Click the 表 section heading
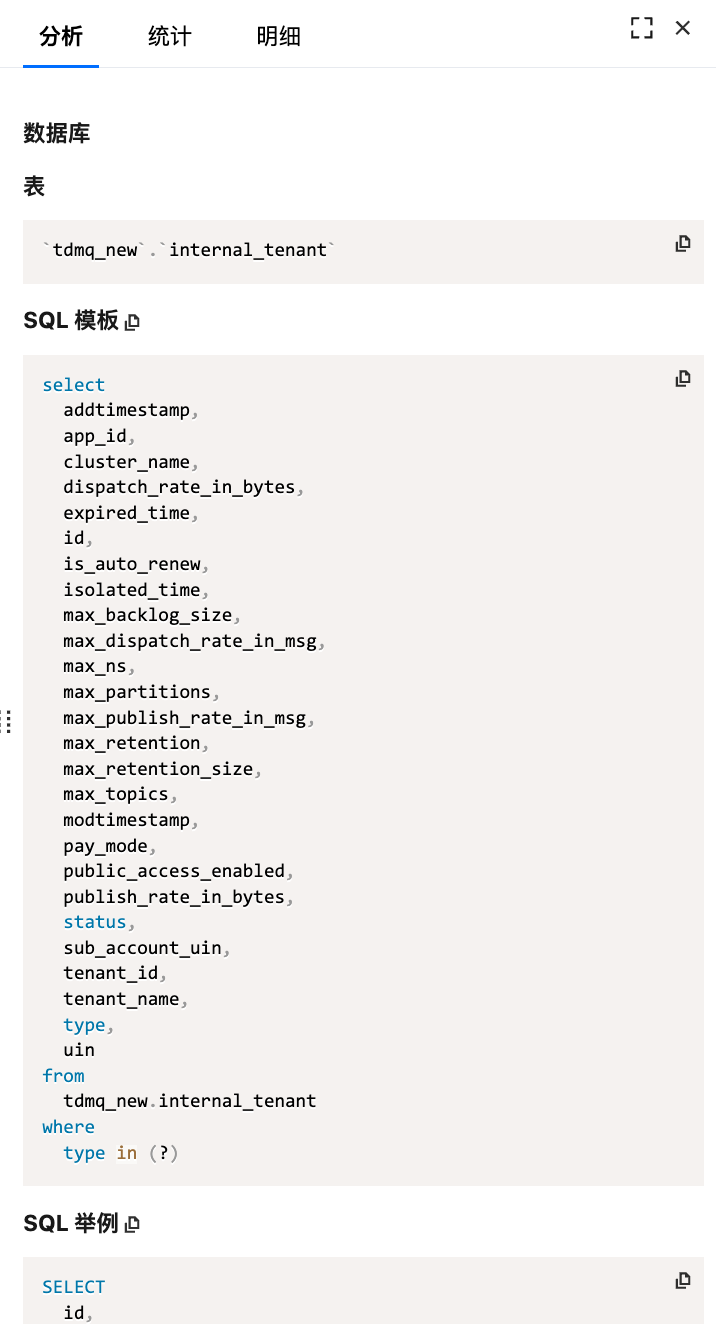Screen dimensions: 716x1324 pyautogui.click(x=34, y=187)
